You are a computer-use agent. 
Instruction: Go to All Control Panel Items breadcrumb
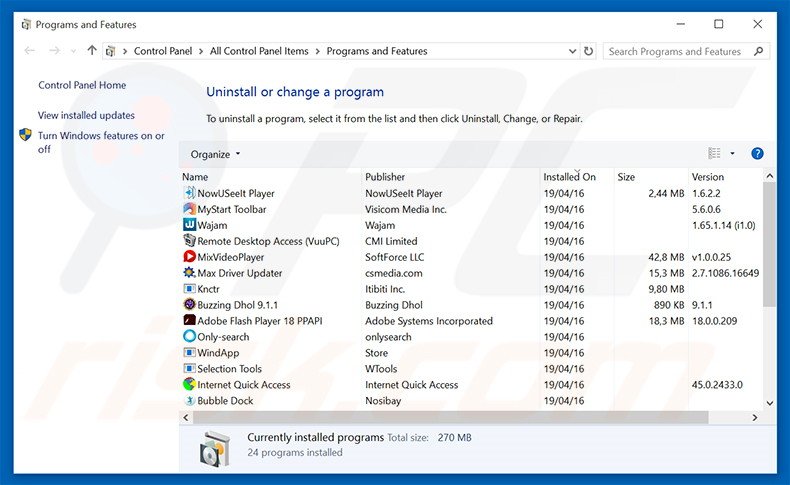pos(259,51)
